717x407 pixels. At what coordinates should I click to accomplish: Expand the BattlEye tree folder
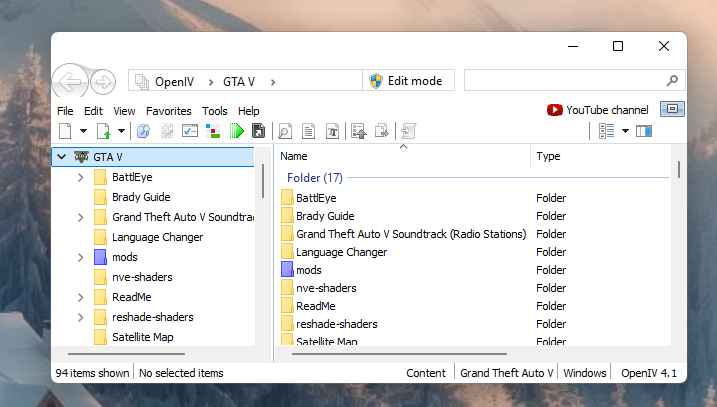pos(80,177)
